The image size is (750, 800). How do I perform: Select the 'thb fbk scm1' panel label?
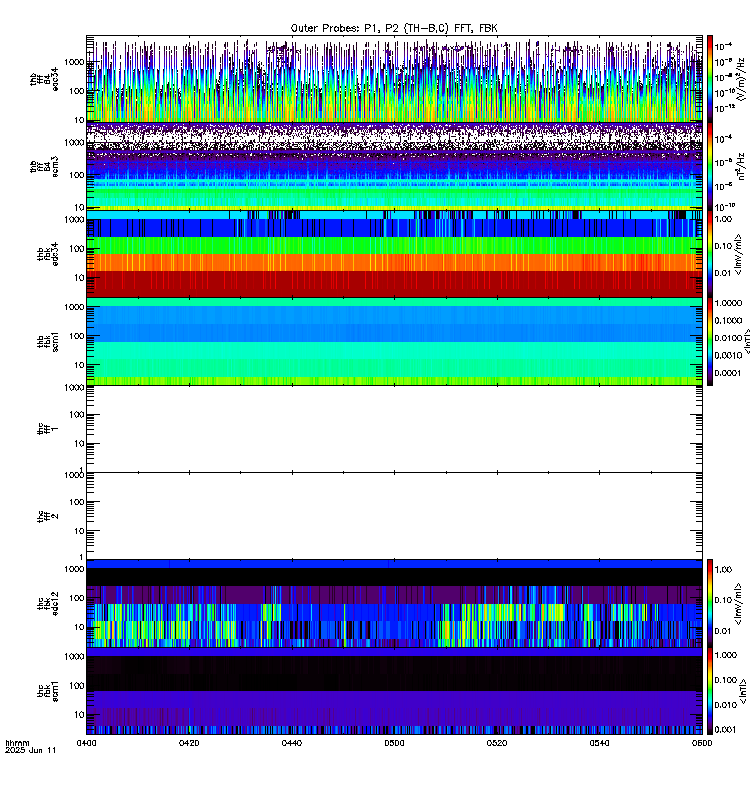click(48, 342)
